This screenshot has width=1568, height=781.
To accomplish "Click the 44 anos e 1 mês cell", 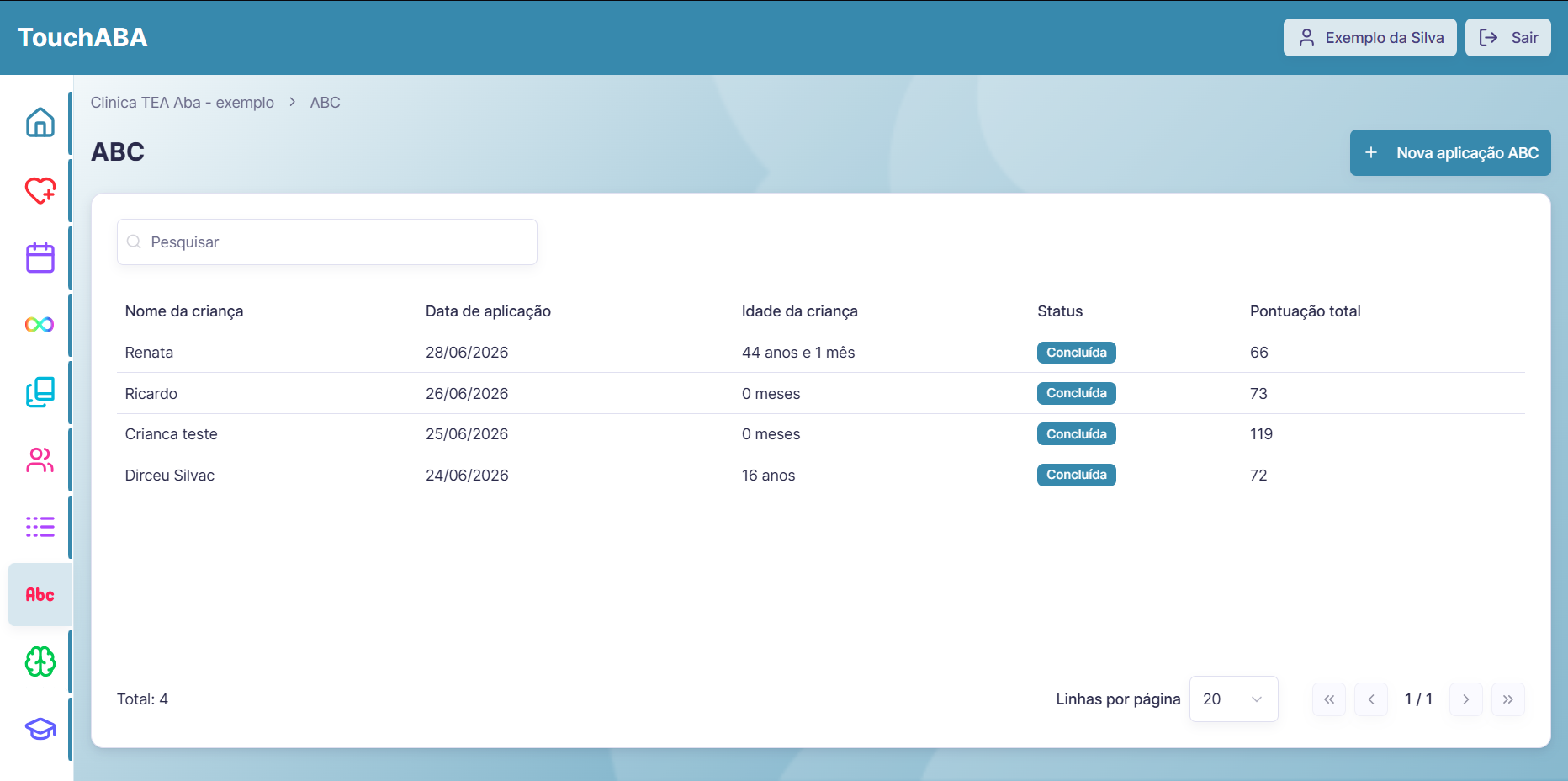I will (x=798, y=353).
